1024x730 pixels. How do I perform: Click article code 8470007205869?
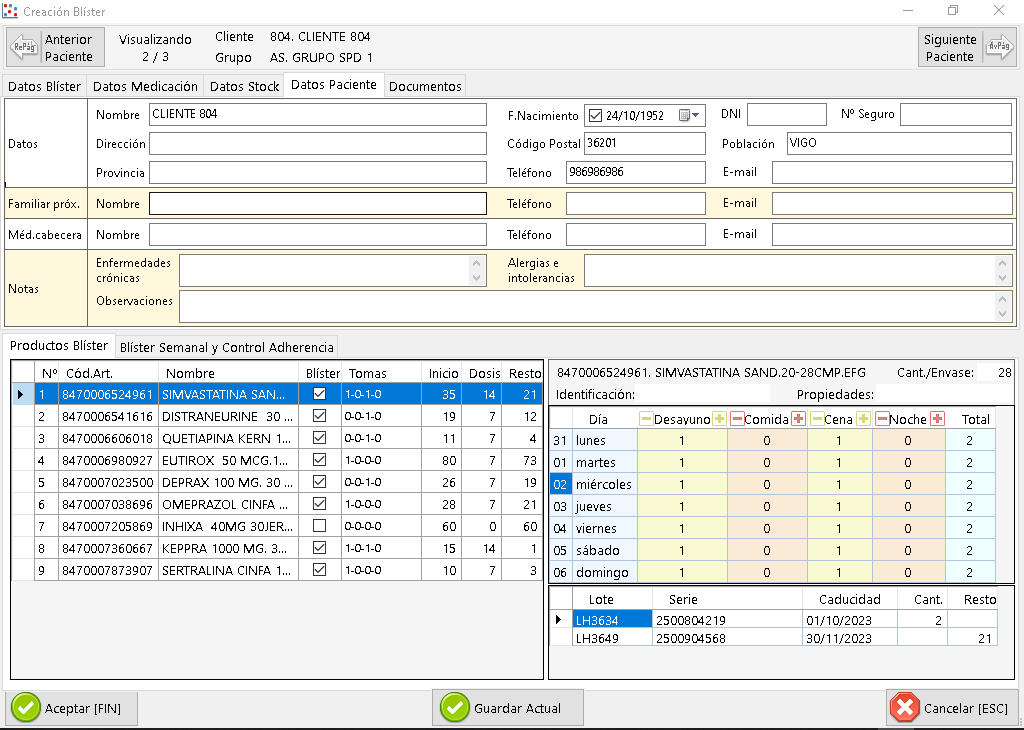(107, 526)
